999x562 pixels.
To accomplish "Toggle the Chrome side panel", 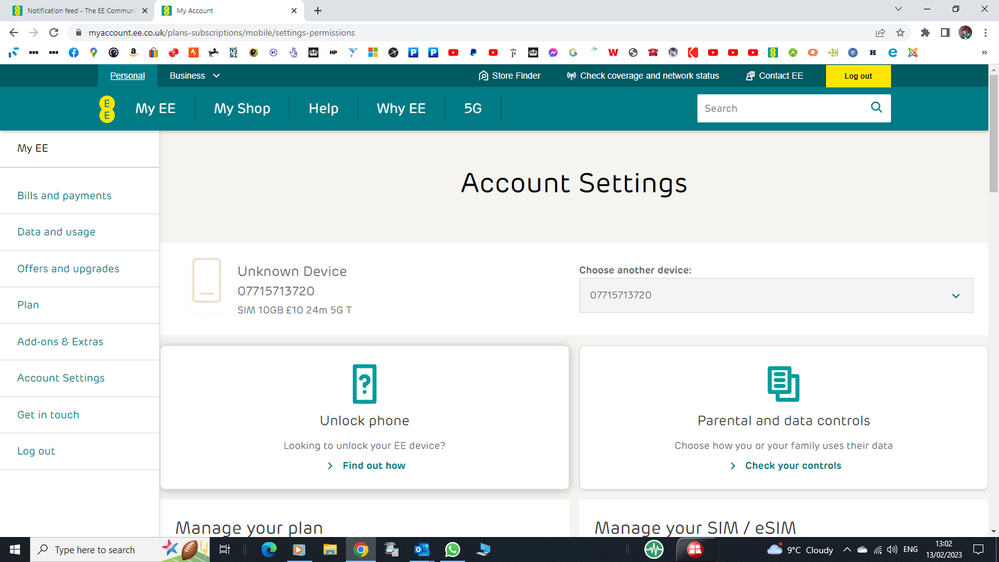I will pyautogui.click(x=945, y=32).
